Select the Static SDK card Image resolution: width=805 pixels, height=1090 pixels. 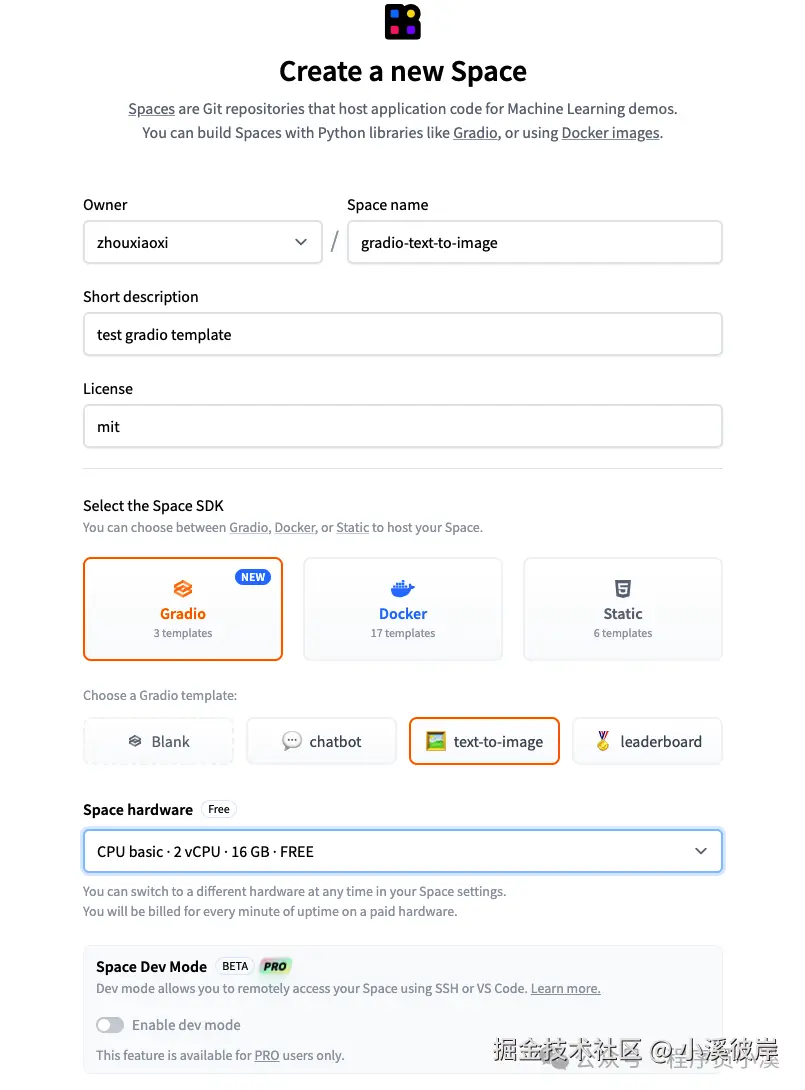pos(623,609)
